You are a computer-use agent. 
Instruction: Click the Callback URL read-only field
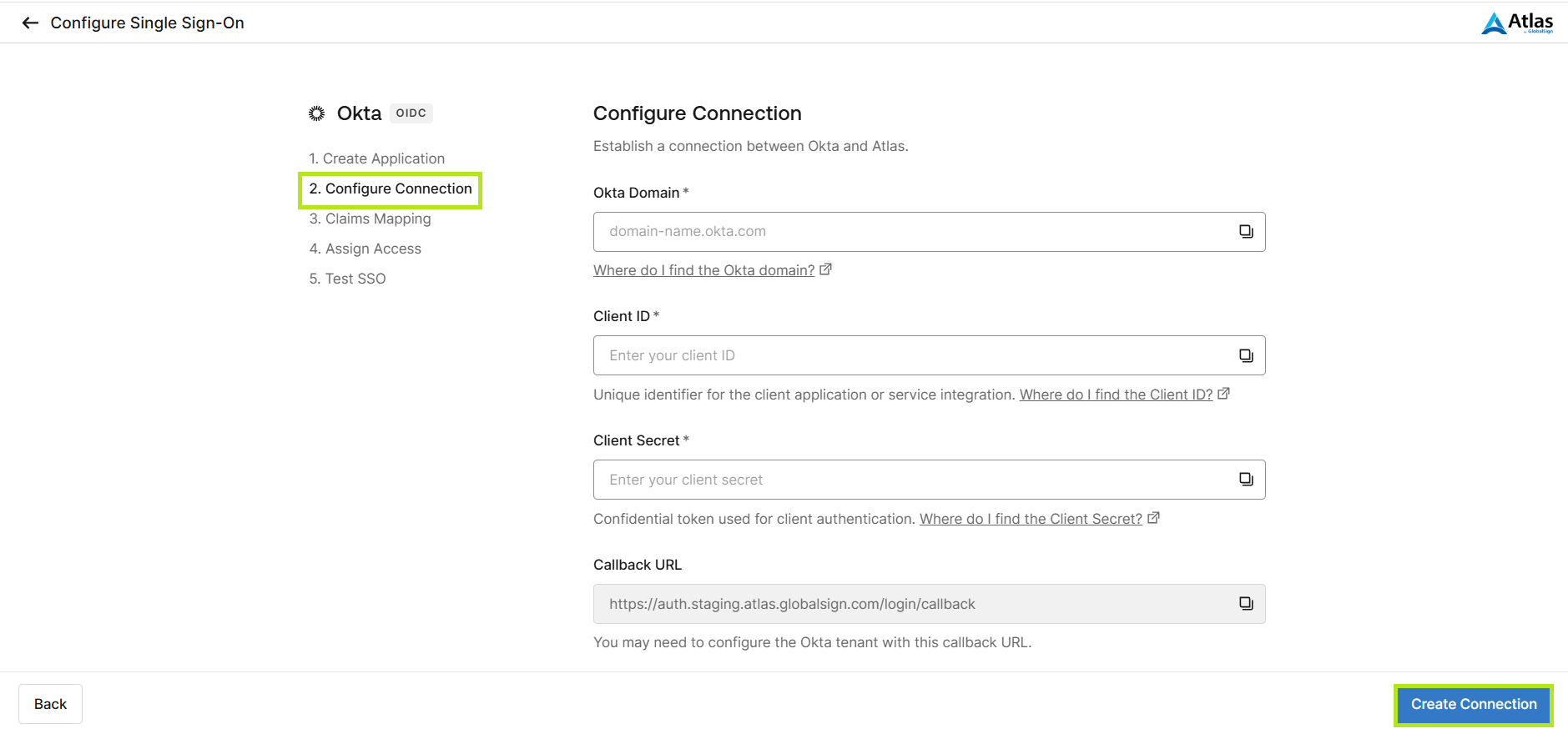pyautogui.click(x=929, y=604)
